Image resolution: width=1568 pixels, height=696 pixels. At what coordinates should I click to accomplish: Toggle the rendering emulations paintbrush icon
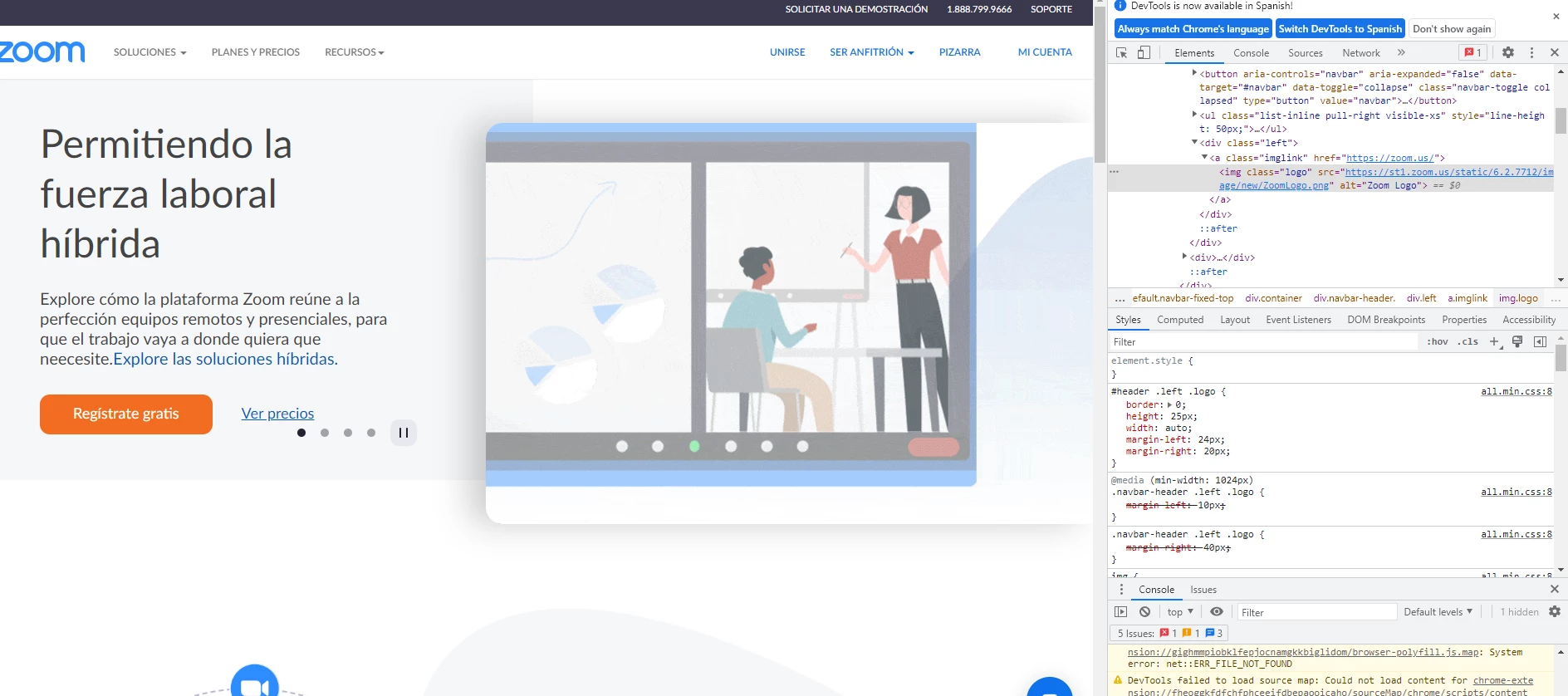click(1517, 341)
